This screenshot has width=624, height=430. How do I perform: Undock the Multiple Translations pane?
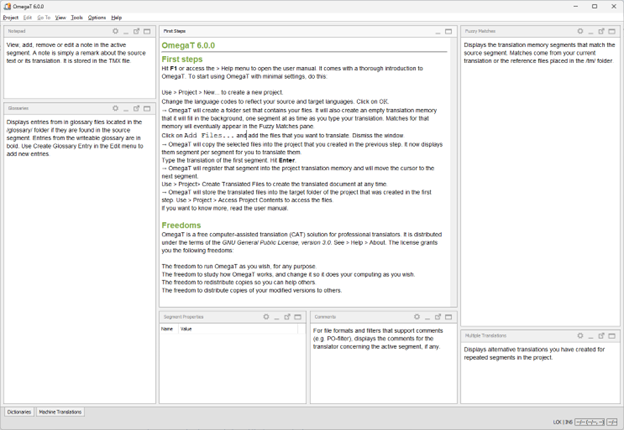pyautogui.click(x=601, y=336)
